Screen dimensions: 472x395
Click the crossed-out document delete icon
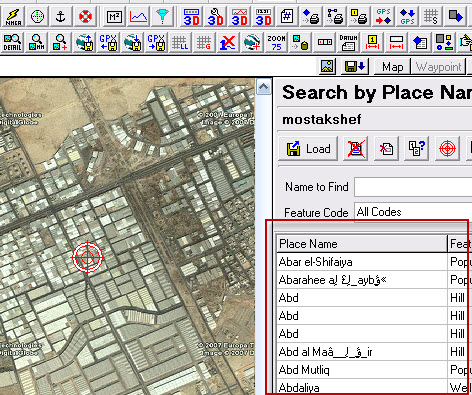pos(356,149)
